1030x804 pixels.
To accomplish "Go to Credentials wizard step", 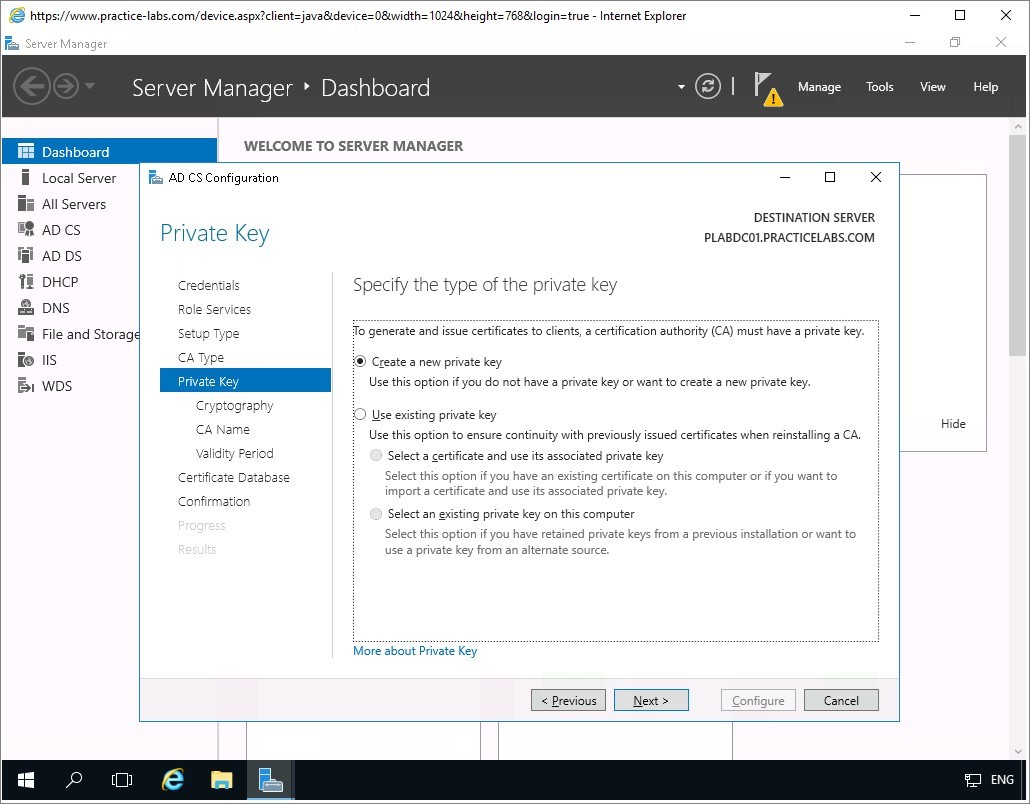I will (208, 285).
